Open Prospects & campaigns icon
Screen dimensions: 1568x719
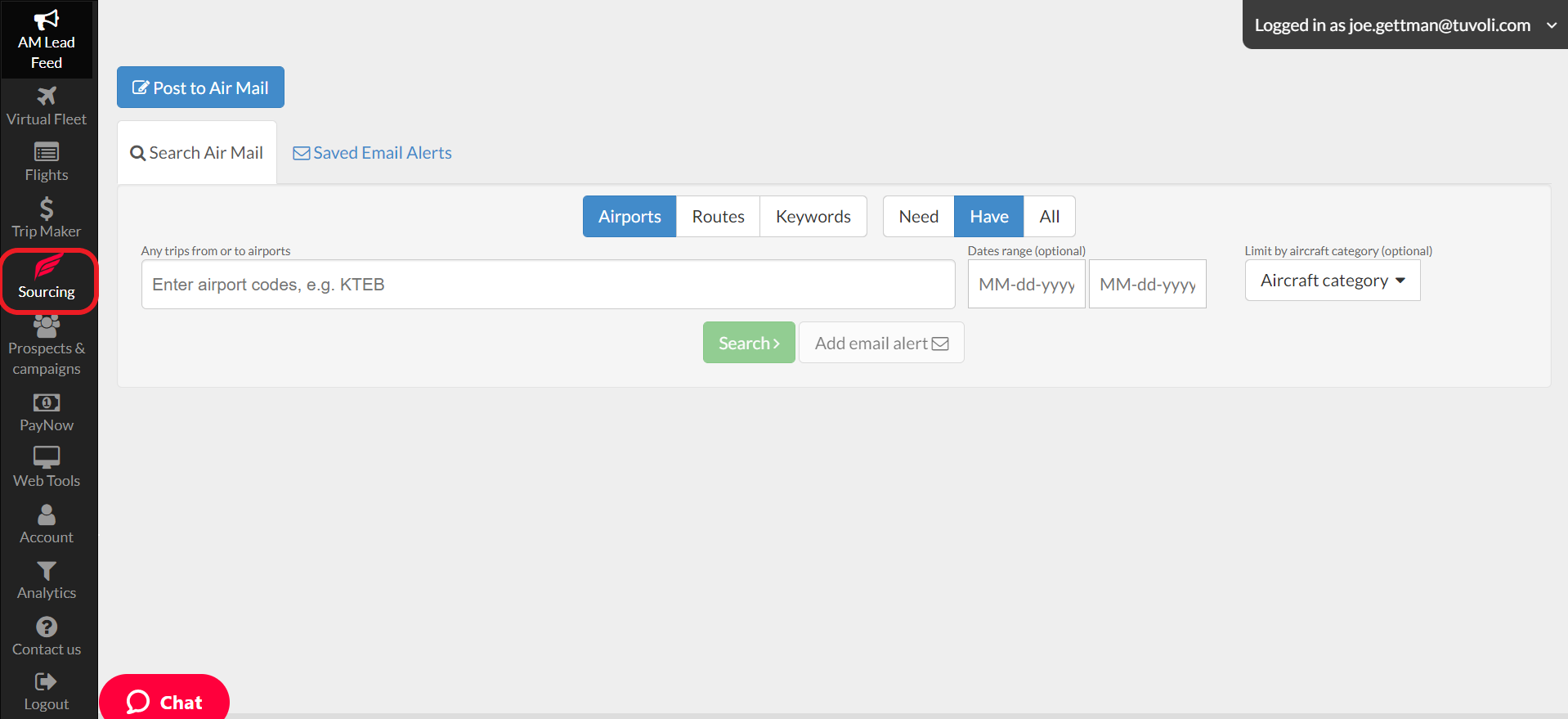tap(47, 327)
